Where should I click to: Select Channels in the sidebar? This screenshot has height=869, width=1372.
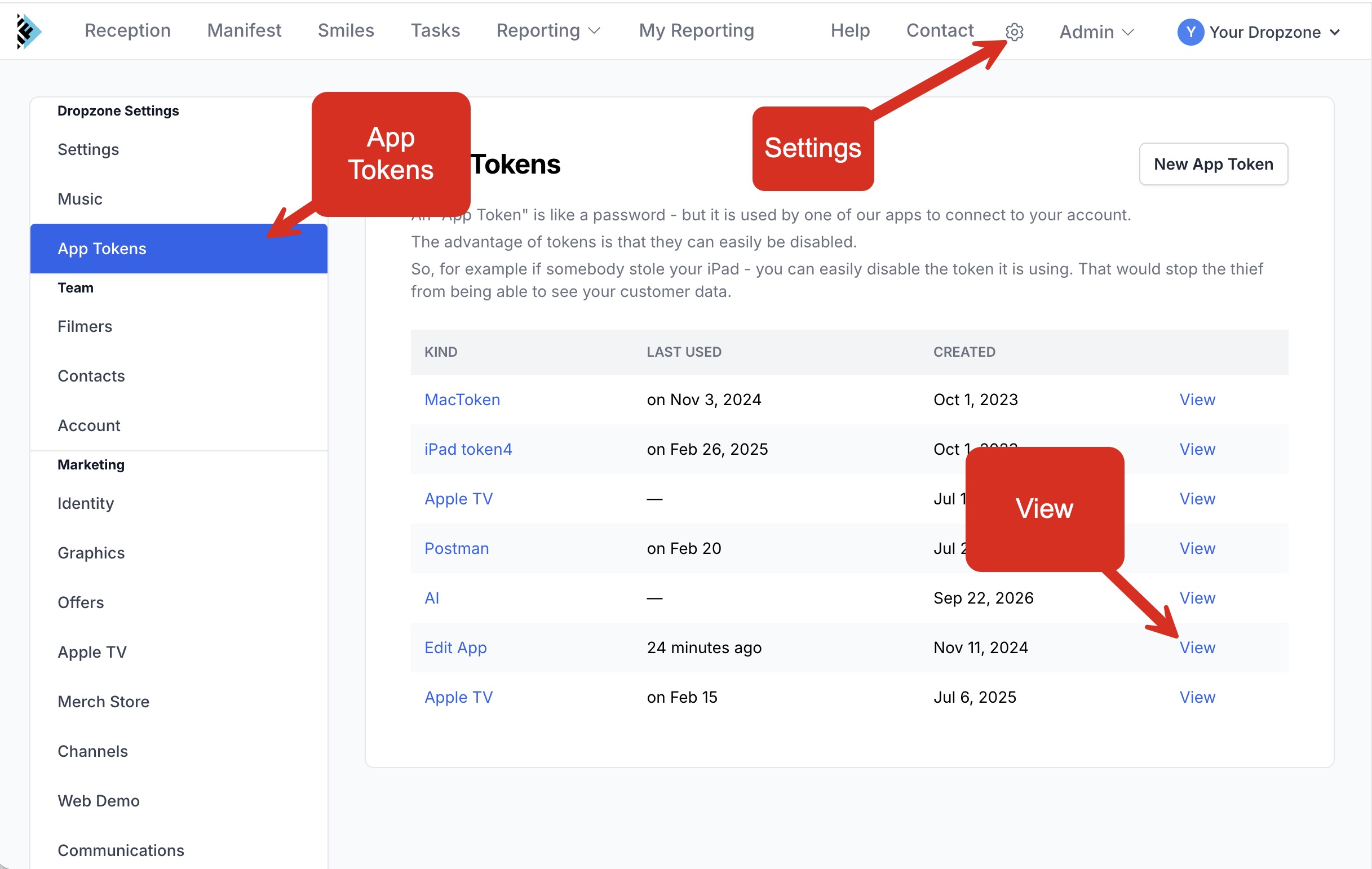pyautogui.click(x=179, y=752)
